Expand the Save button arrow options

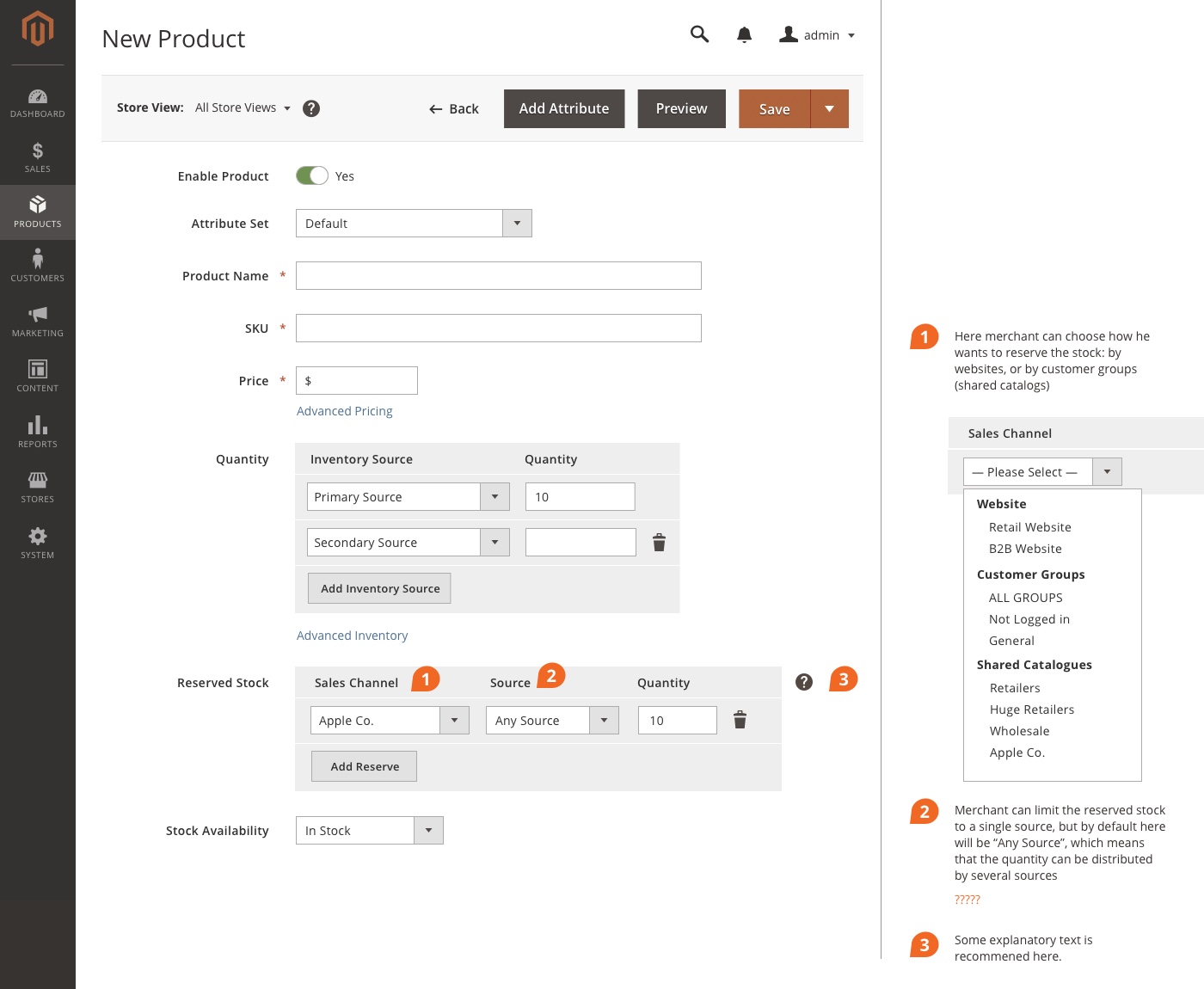[x=829, y=109]
